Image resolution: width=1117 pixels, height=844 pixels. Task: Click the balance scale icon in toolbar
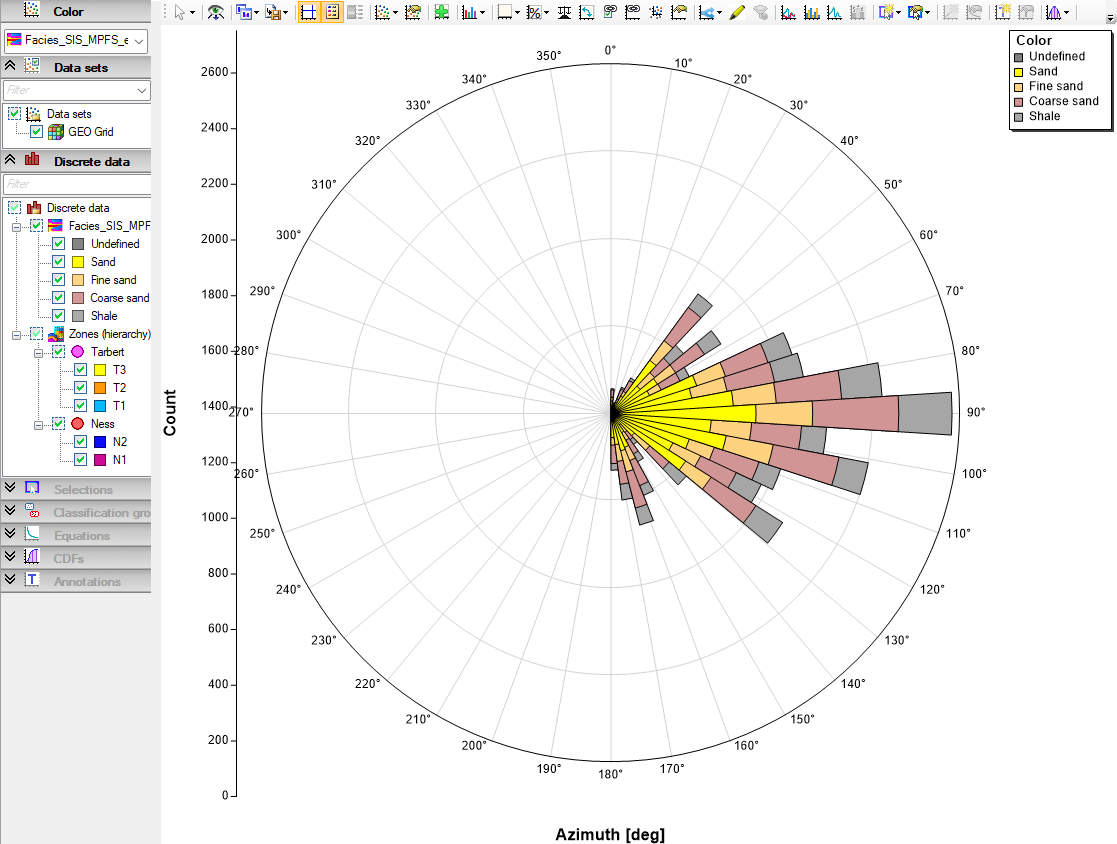pos(563,12)
